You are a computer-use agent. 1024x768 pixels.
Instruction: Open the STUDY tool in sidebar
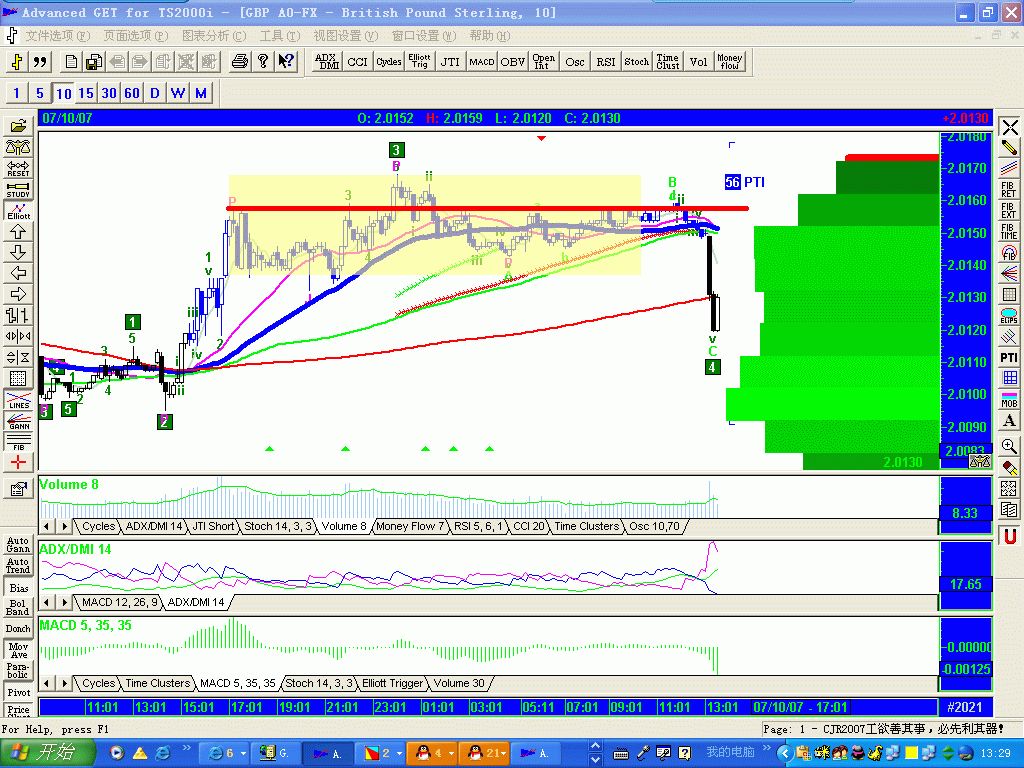point(18,190)
